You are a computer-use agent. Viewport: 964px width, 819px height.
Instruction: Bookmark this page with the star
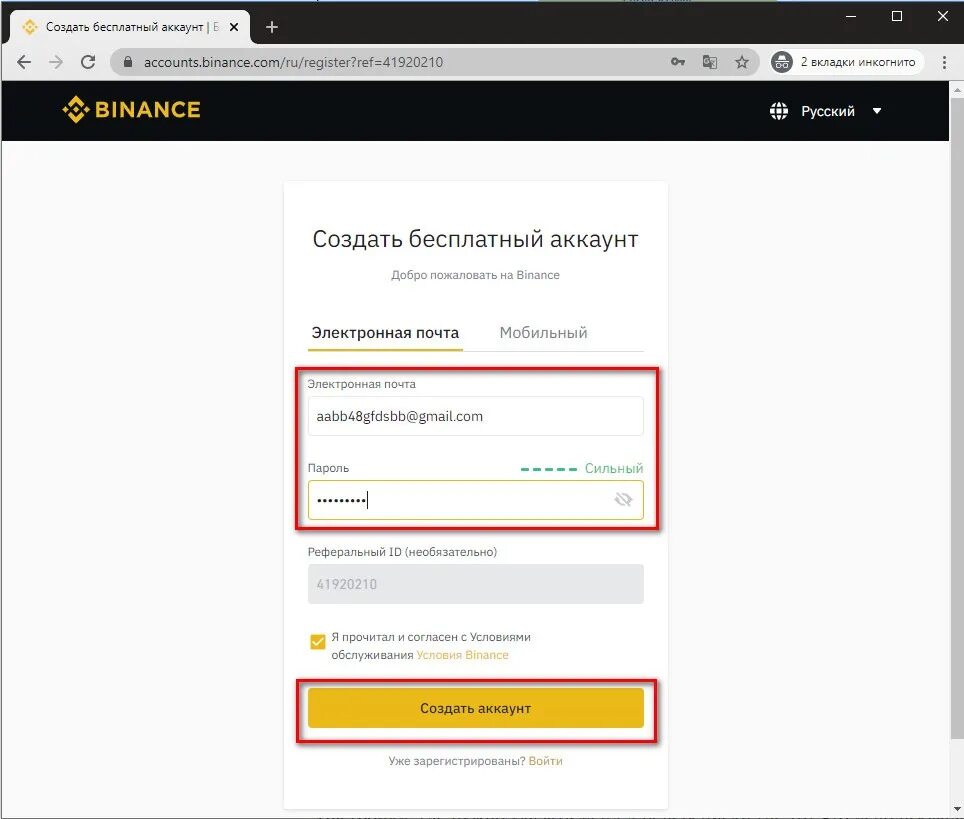pyautogui.click(x=742, y=62)
